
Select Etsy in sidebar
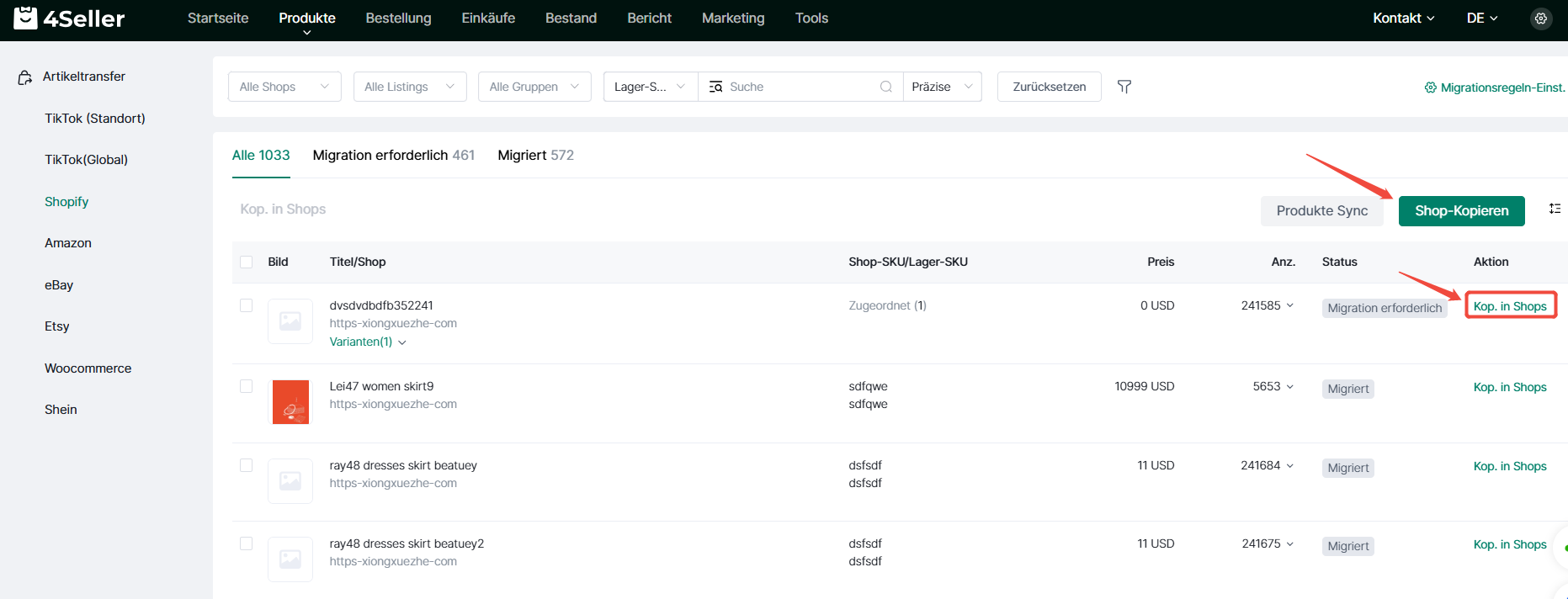pyautogui.click(x=57, y=326)
